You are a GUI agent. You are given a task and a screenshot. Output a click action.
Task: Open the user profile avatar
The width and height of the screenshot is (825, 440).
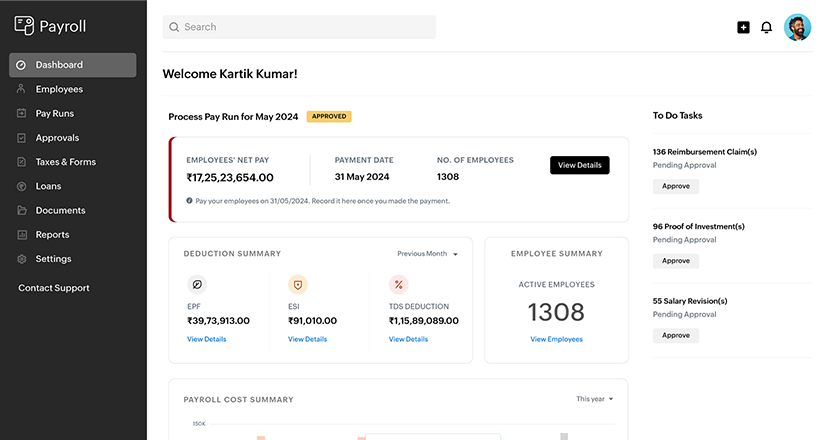coord(797,27)
